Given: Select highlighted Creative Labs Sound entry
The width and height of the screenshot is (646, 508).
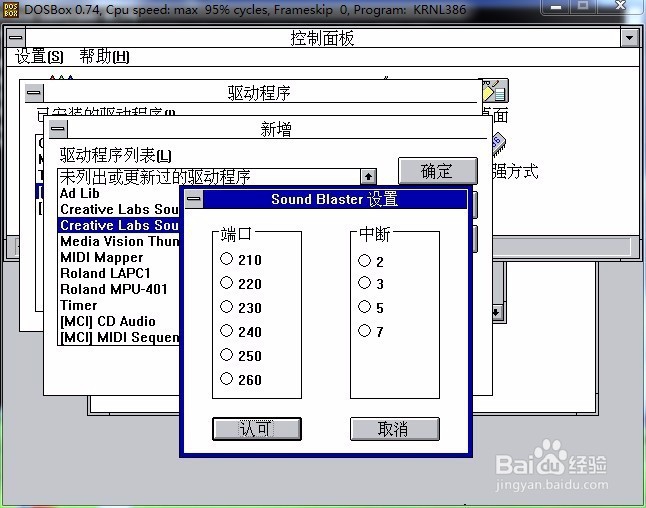Looking at the screenshot, I should [x=119, y=225].
